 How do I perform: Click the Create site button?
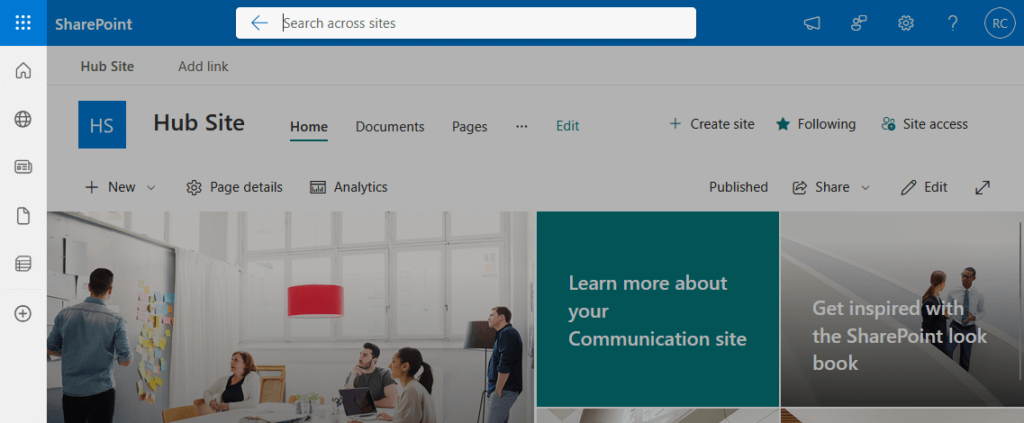click(x=712, y=124)
